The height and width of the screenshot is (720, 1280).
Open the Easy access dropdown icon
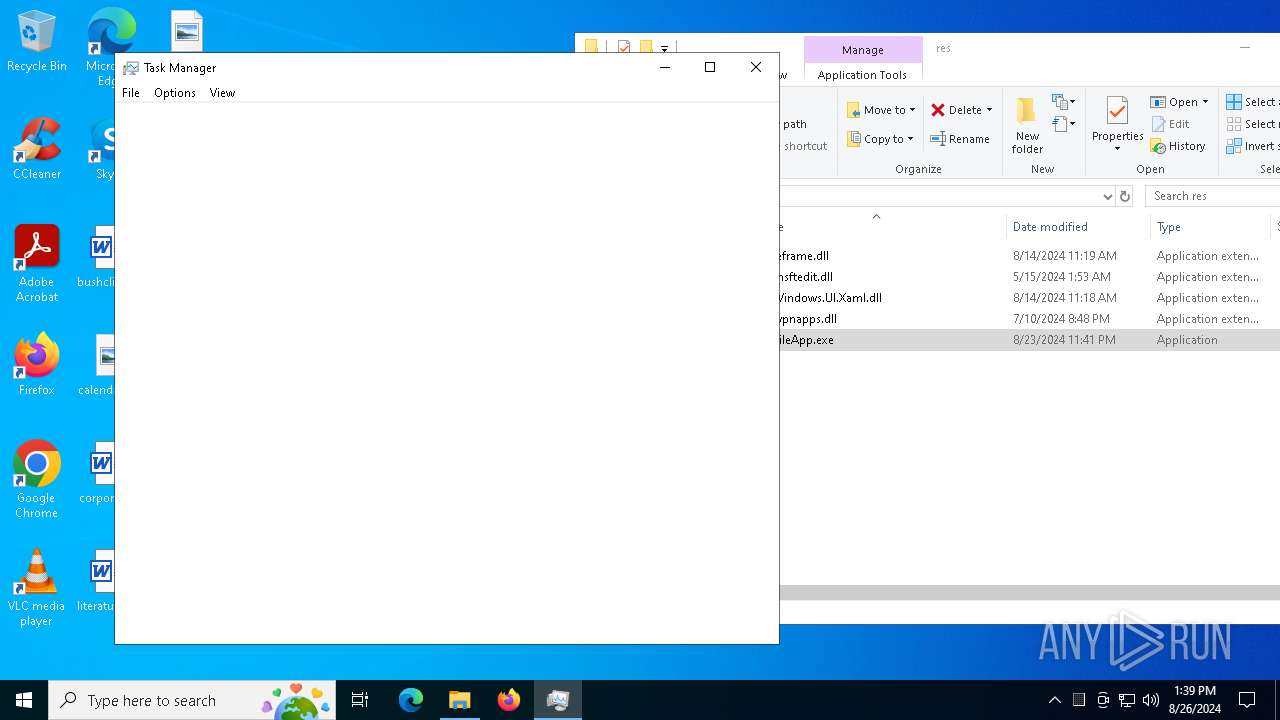pyautogui.click(x=1063, y=124)
